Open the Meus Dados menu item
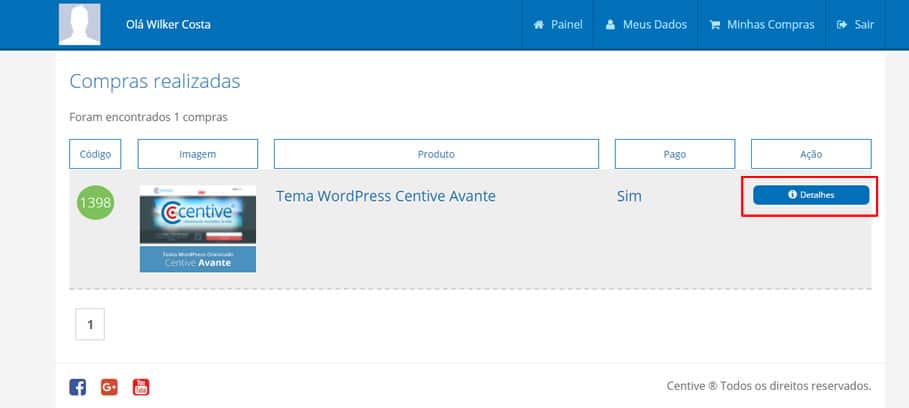Viewport: 909px width, 408px height. (646, 25)
